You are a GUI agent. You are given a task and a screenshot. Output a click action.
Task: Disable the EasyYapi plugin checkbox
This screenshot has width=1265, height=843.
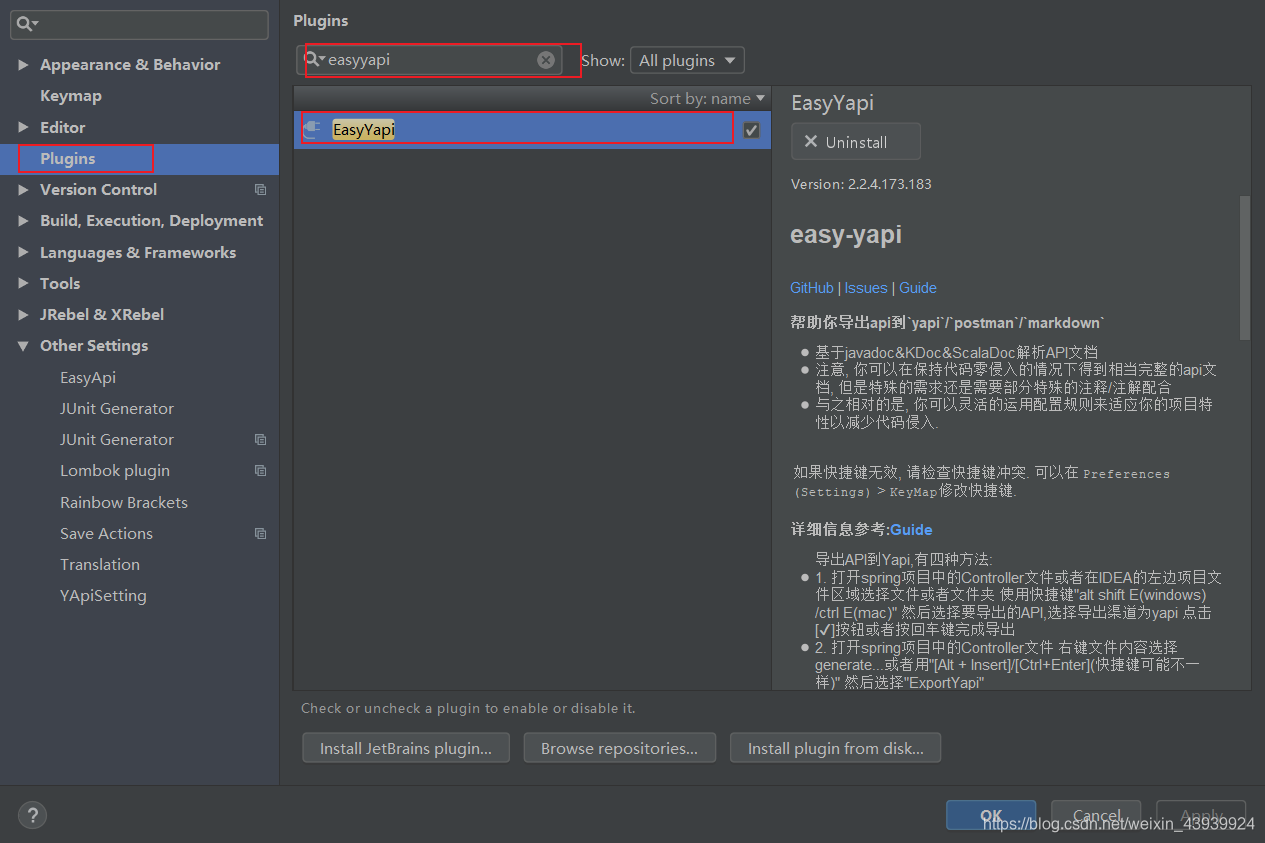[x=751, y=130]
